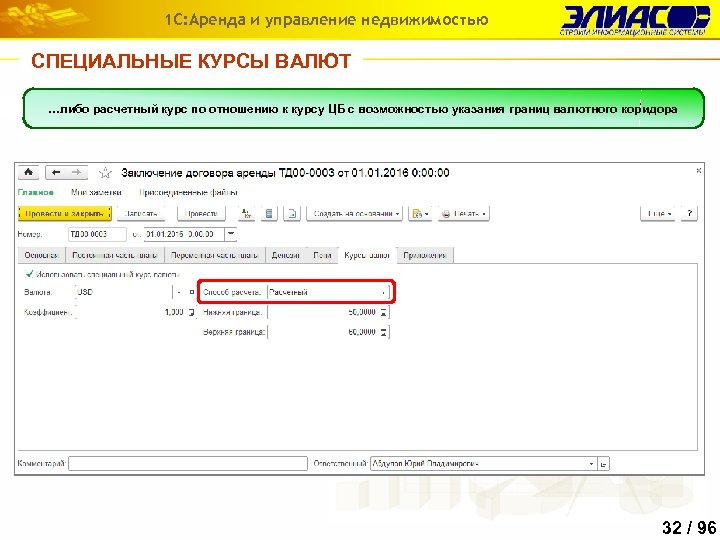Expand the Ответственный dropdown arrow

point(591,464)
